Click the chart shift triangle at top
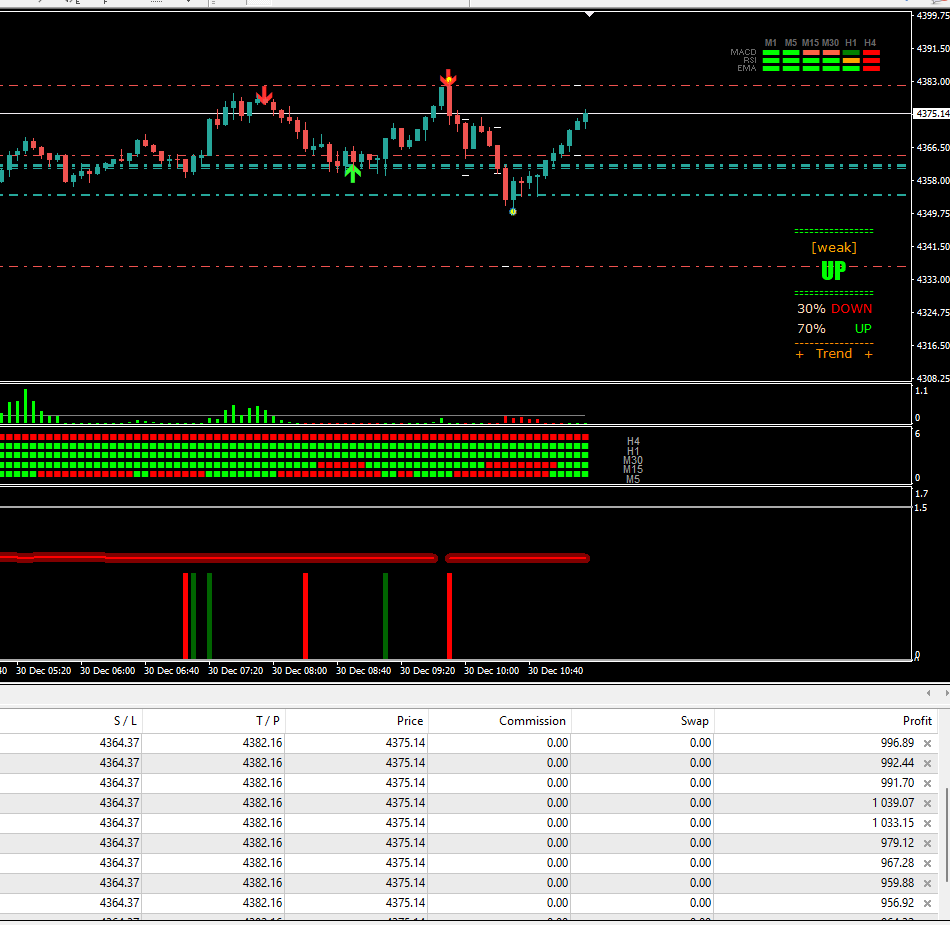 point(590,14)
